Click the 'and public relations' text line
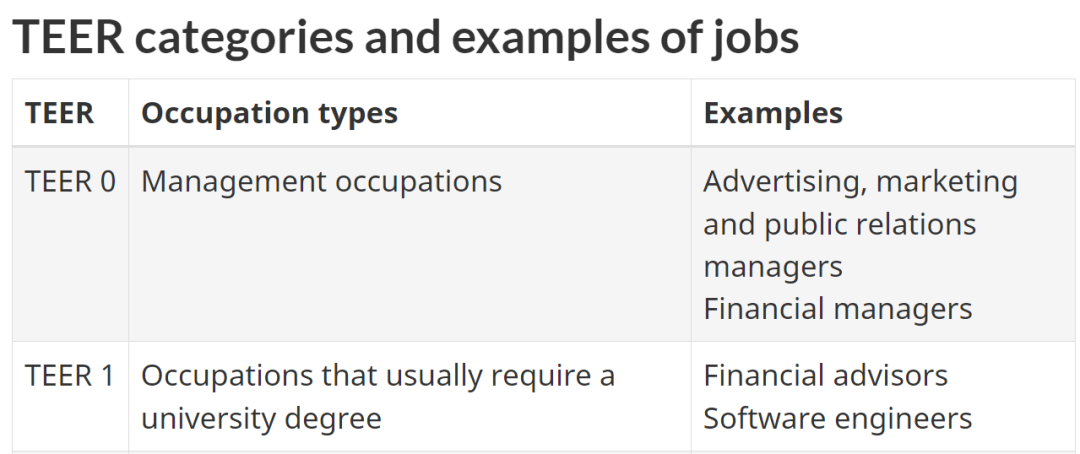1080x454 pixels. pyautogui.click(x=840, y=224)
